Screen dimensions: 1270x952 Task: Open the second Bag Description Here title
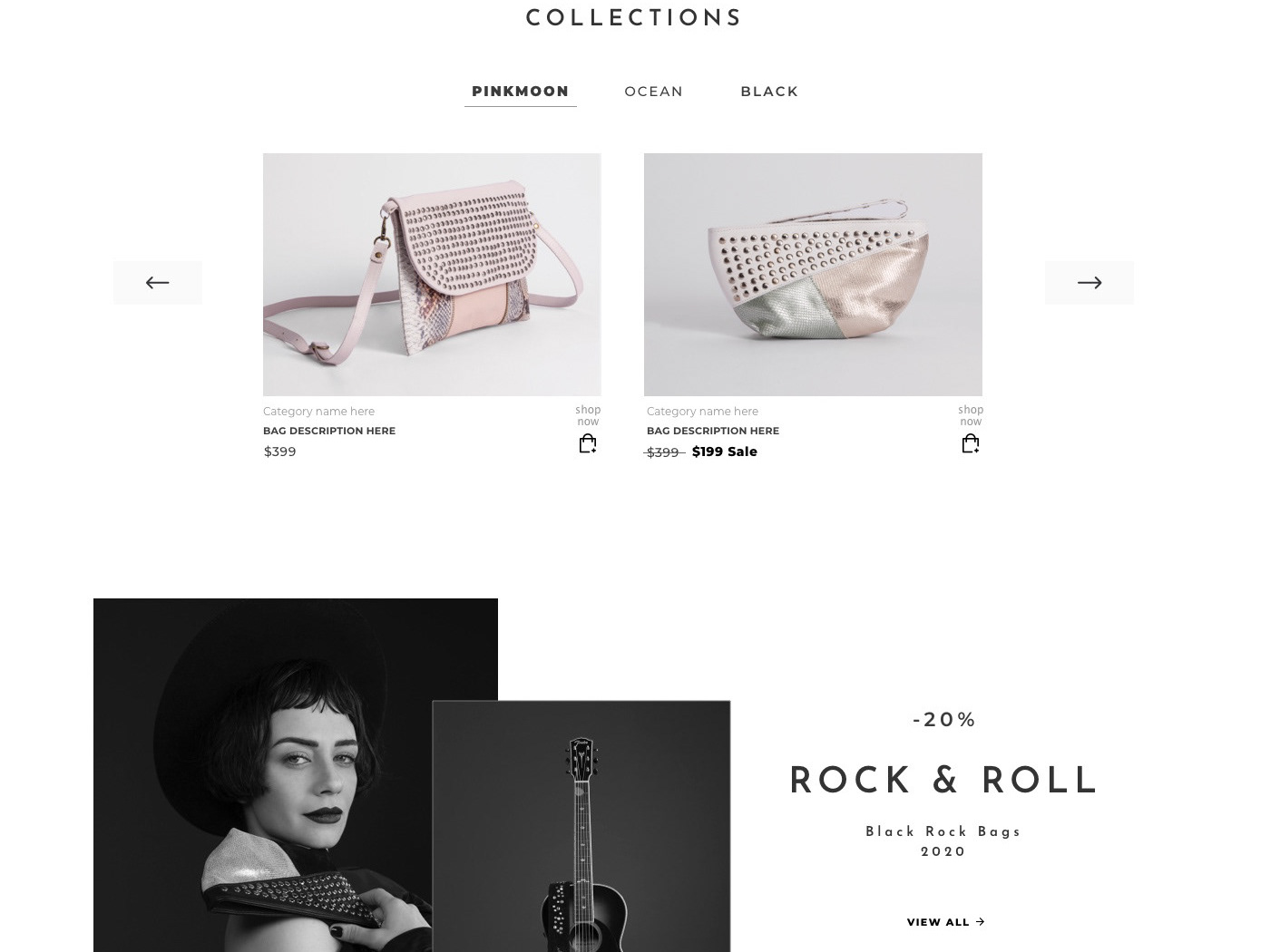click(x=713, y=431)
